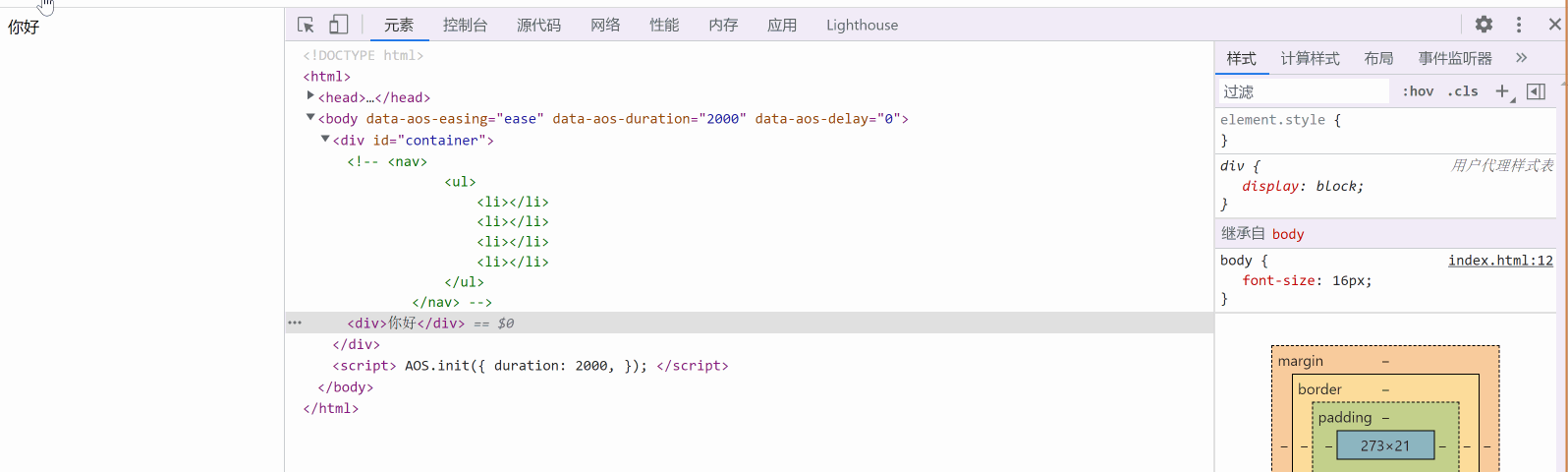Open the index.html:12 source link
Viewport: 1568px width, 472px height.
[1500, 261]
